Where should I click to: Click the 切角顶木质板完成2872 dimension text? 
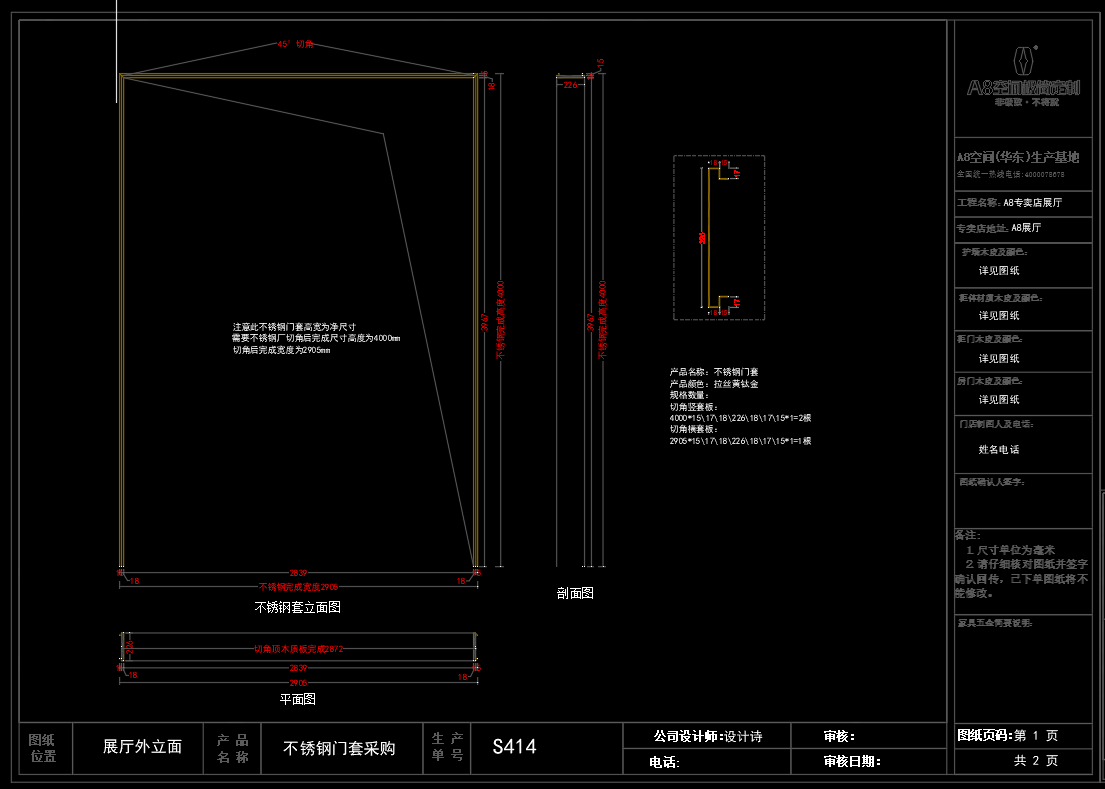coord(298,649)
